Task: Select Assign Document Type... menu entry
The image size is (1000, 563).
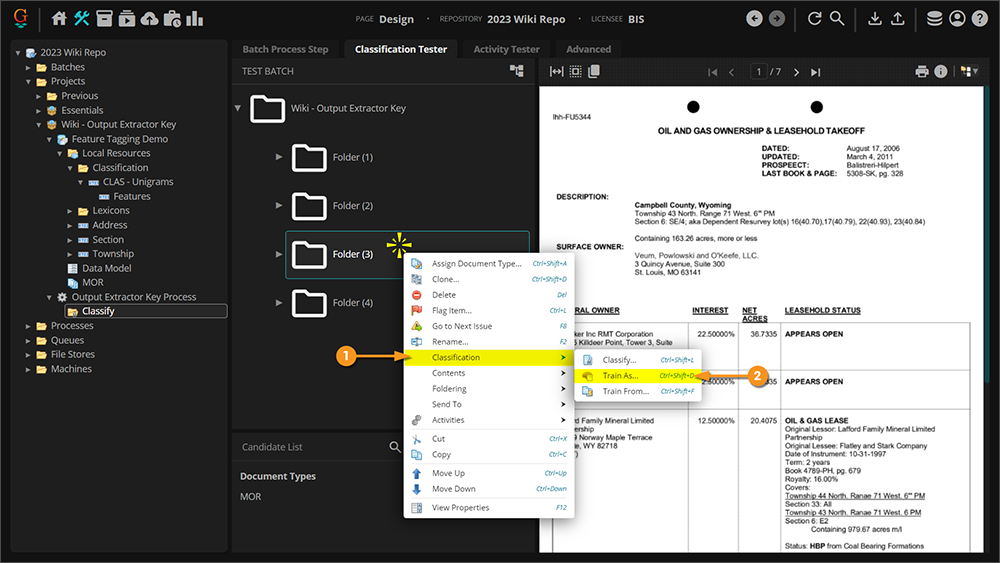Action: pos(476,264)
